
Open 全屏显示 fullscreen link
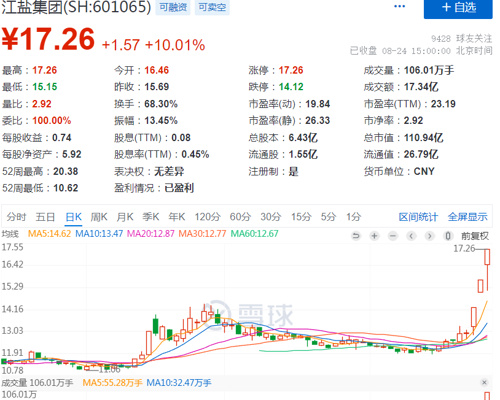pyautogui.click(x=467, y=217)
